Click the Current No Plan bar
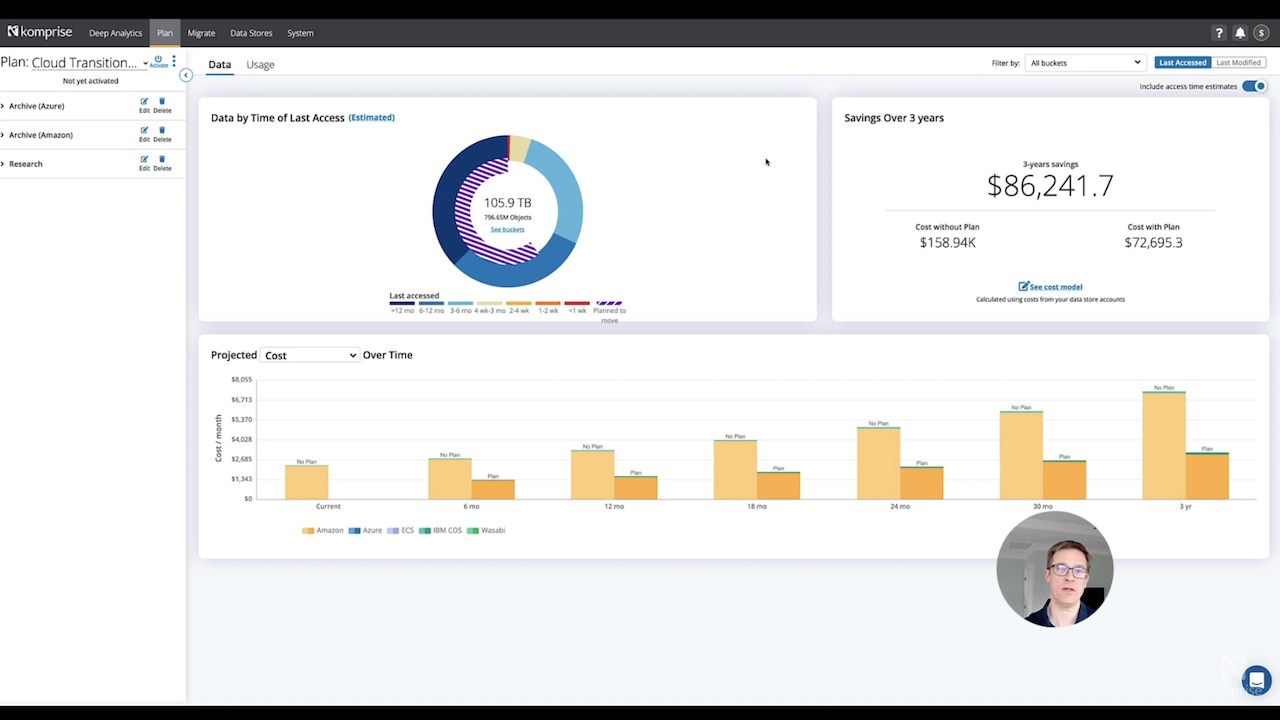The image size is (1280, 720). coord(306,482)
